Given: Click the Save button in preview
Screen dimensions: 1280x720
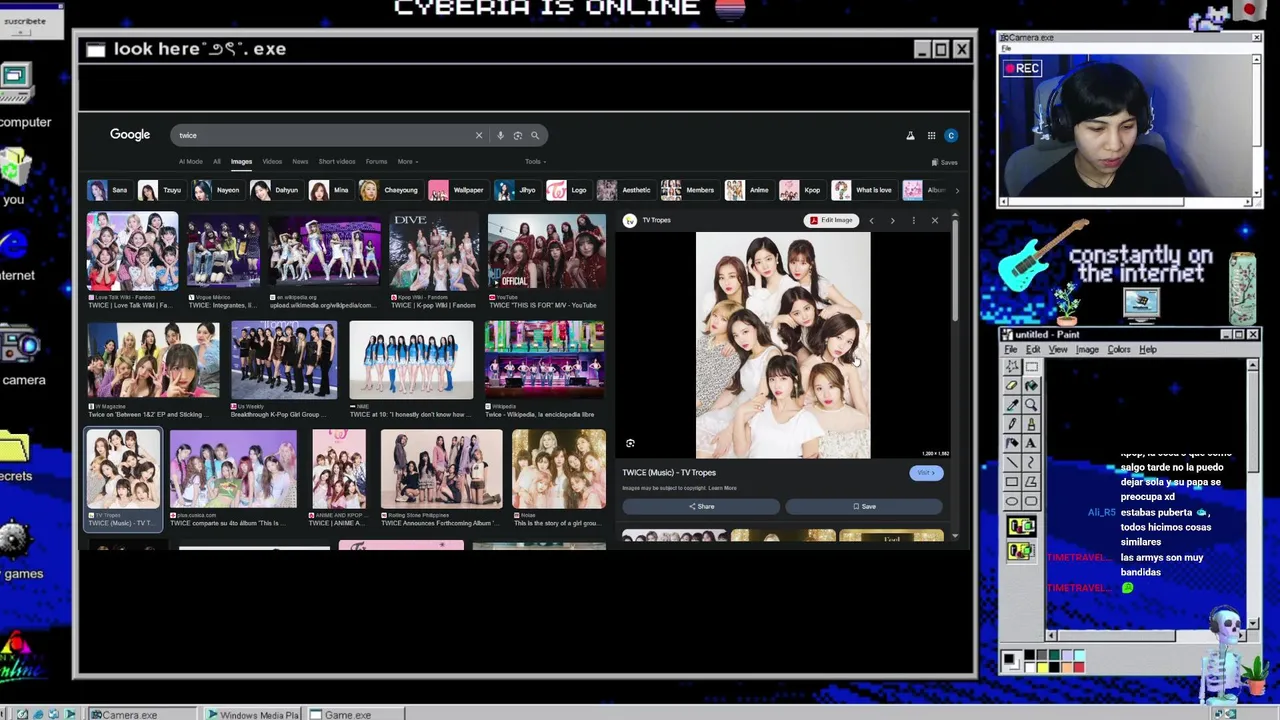Looking at the screenshot, I should tap(864, 506).
